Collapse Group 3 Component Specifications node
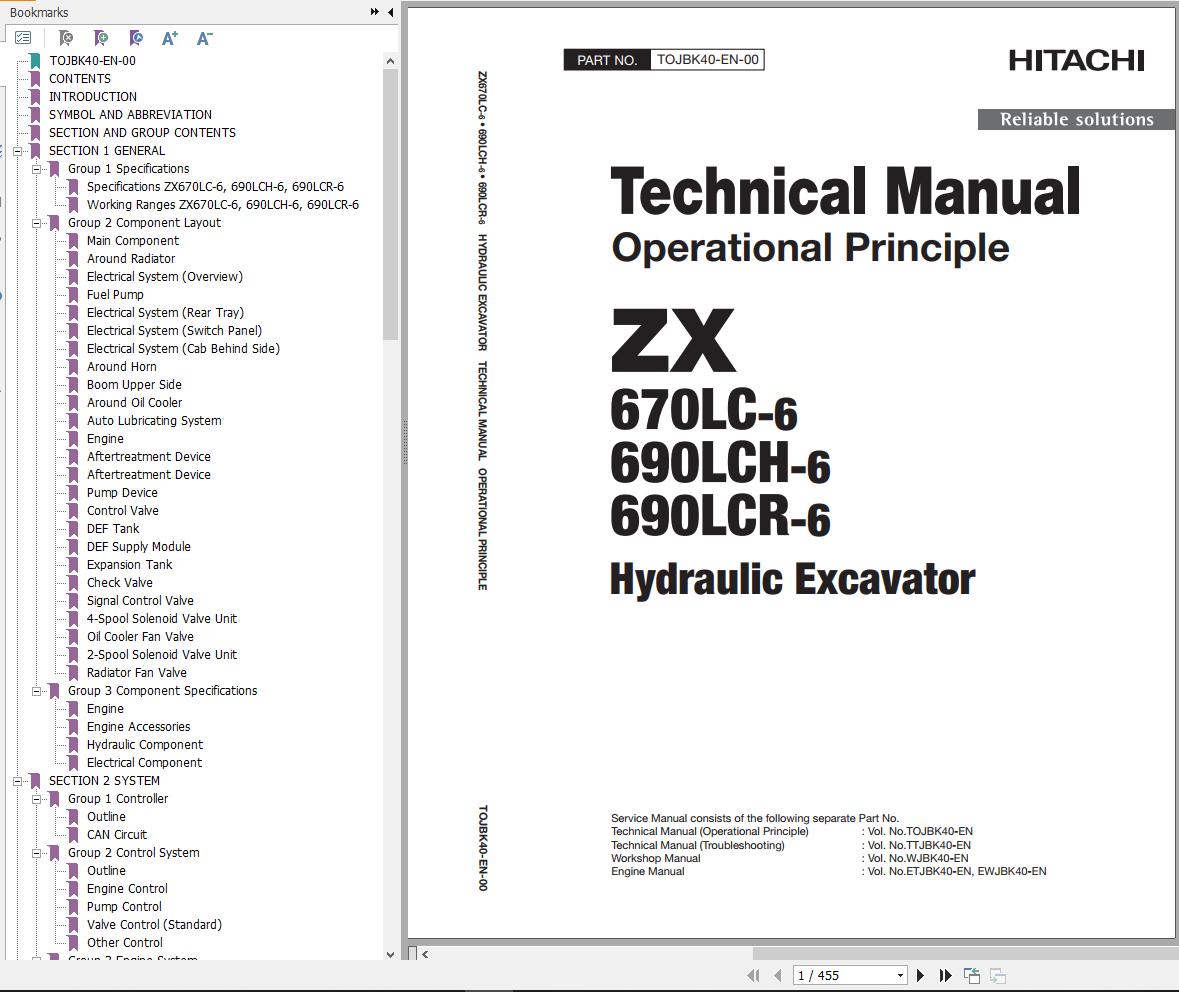The width and height of the screenshot is (1179, 992). [x=35, y=691]
